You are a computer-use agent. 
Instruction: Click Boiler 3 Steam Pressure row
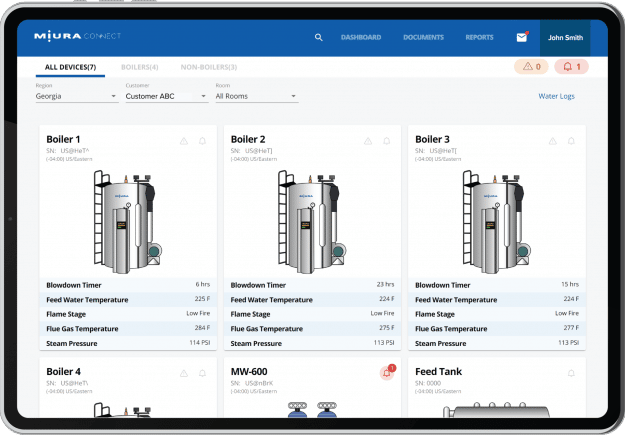[x=497, y=343]
